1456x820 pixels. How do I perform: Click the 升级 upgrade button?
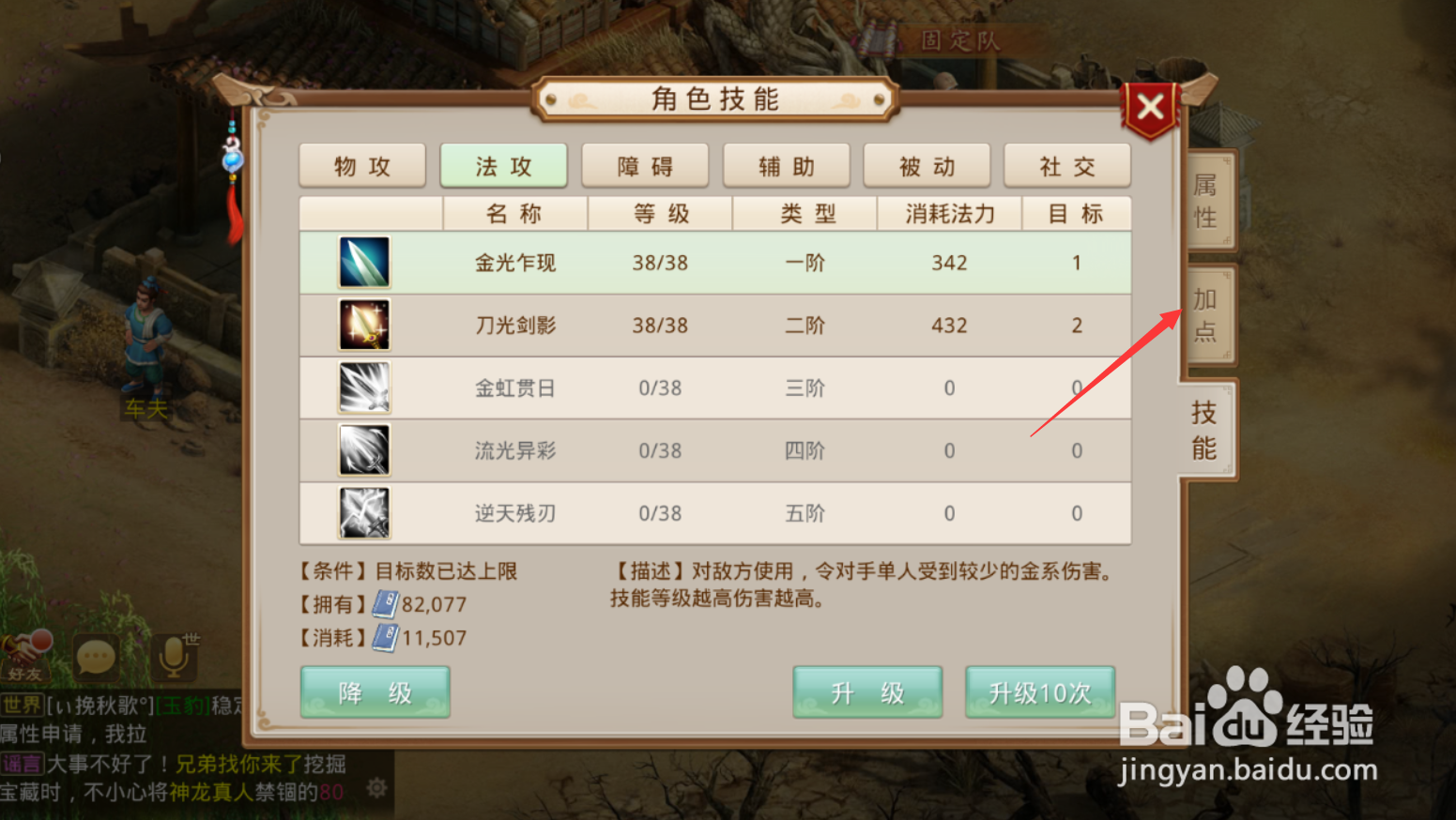(x=867, y=692)
